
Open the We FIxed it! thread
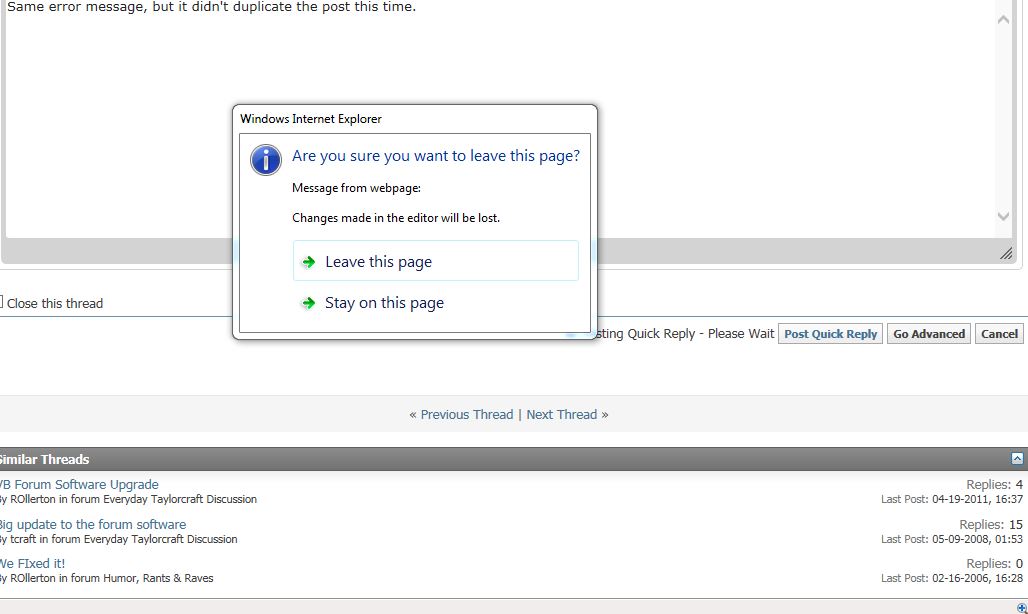[32, 564]
